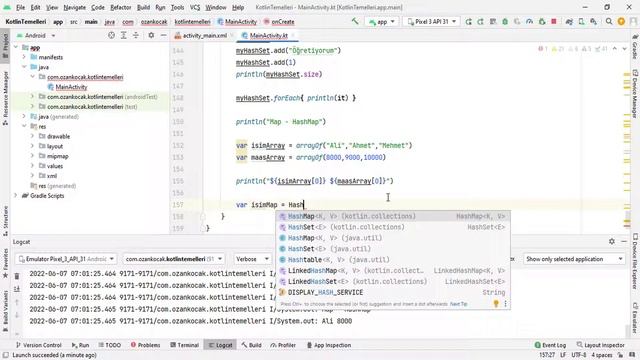Collapse the app module tree node

pos(16,47)
